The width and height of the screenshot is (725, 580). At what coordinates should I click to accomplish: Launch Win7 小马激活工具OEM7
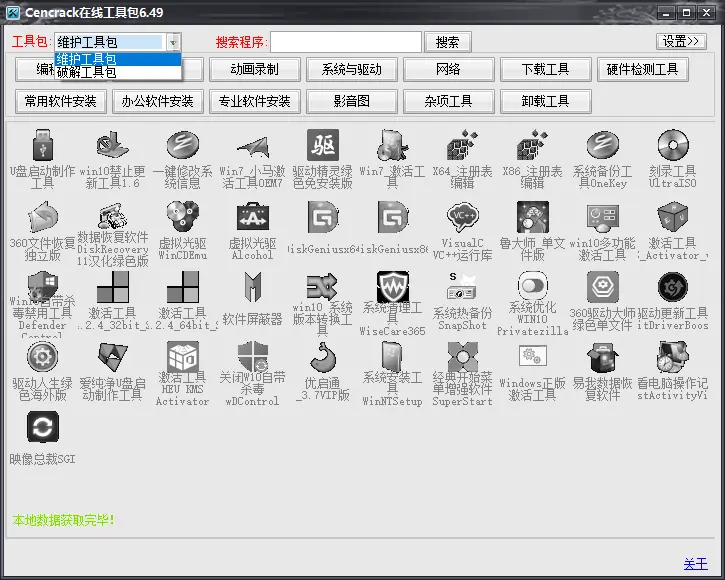tap(252, 146)
